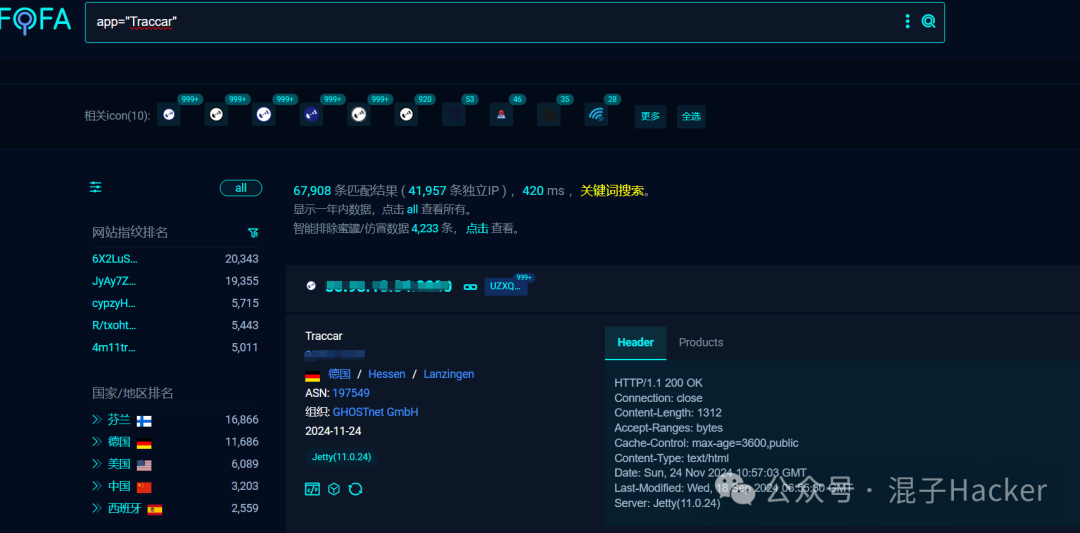Click the Lanzingen city link

tap(448, 374)
